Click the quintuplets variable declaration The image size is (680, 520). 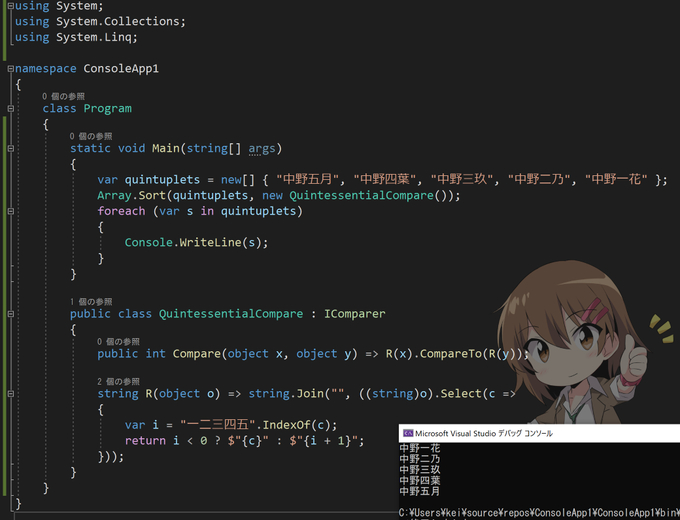coord(162,180)
